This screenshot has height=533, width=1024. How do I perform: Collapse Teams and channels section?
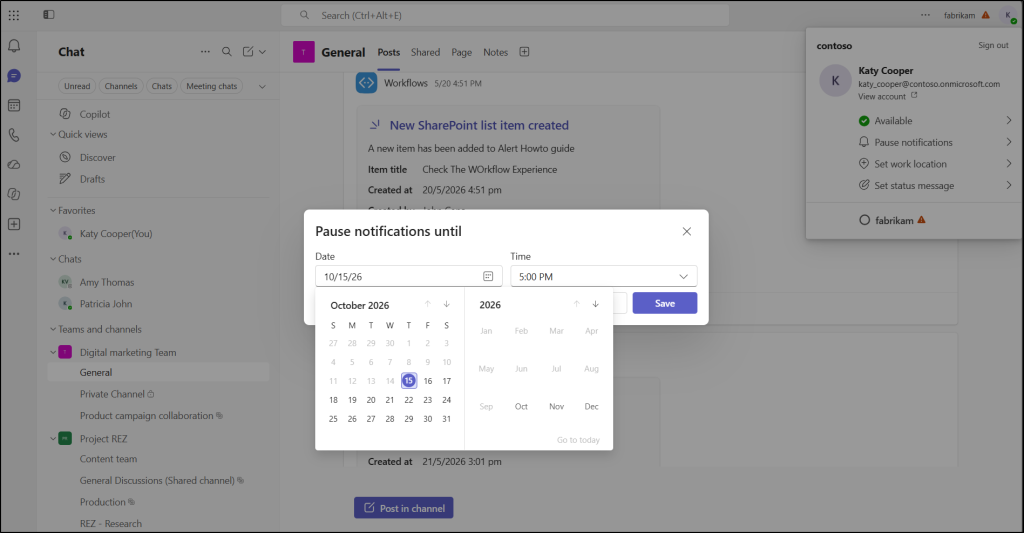[x=53, y=329]
